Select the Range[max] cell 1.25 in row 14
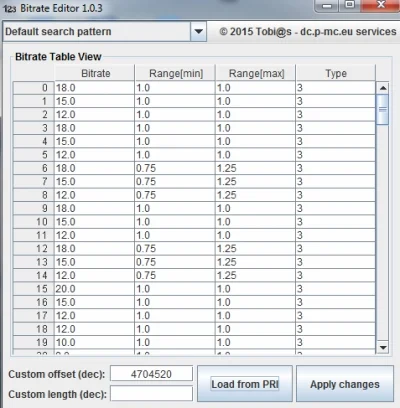 [x=256, y=275]
